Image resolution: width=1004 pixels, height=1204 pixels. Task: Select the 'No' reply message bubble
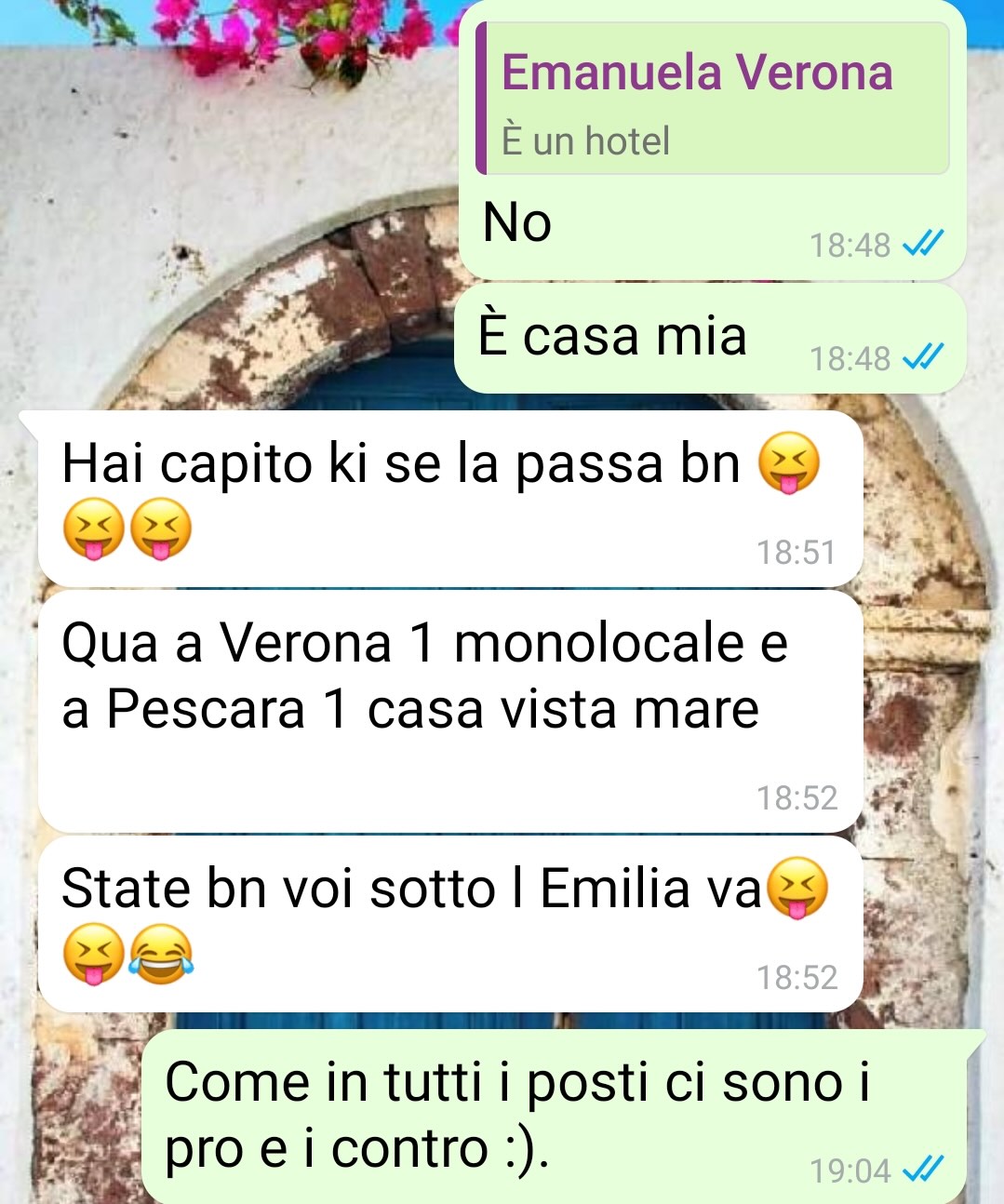712,140
